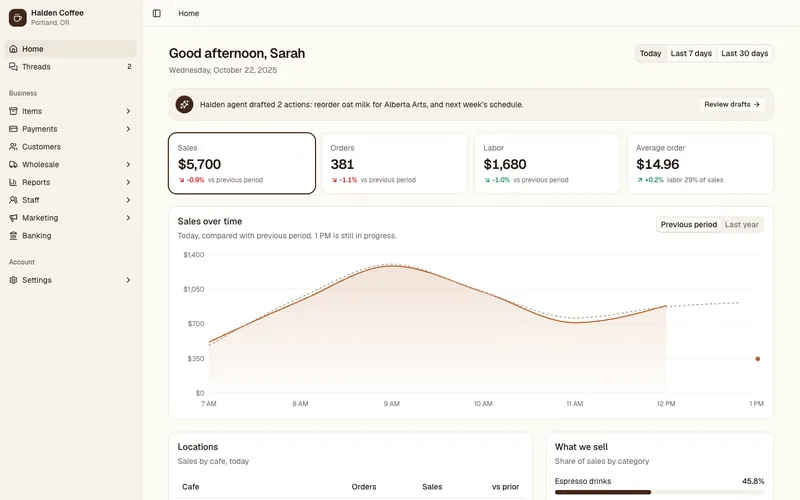Click the Items box icon
800x500 pixels.
click(x=13, y=111)
